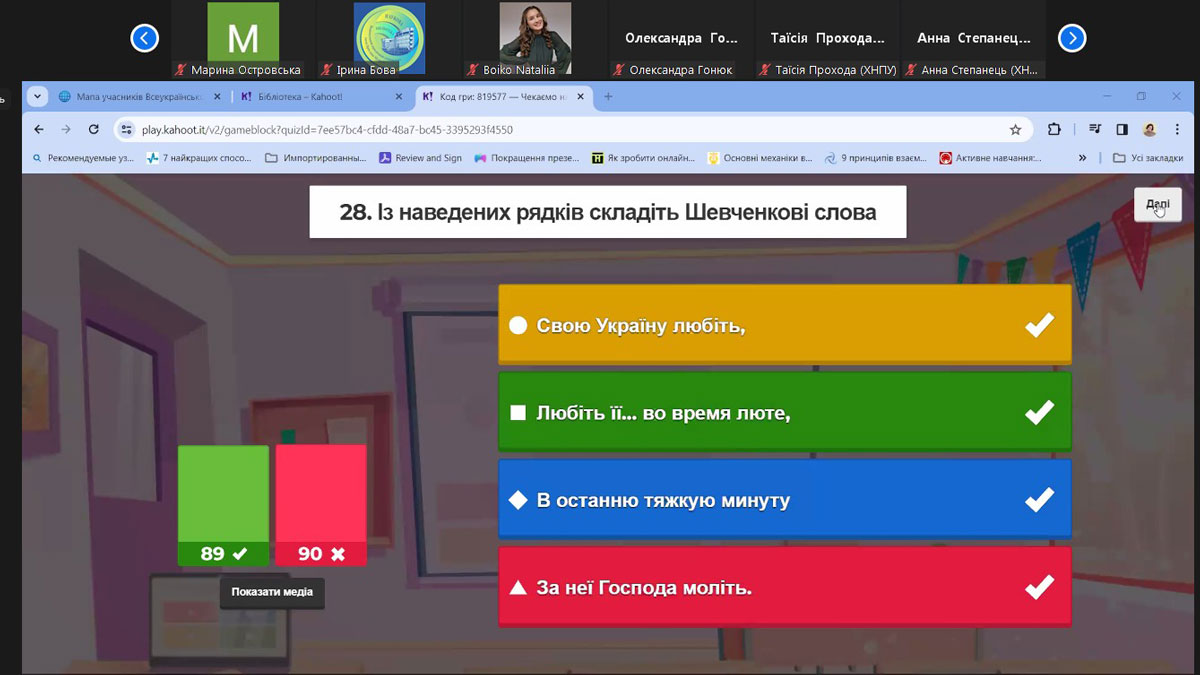Expand the tab search dropdown arrow

click(38, 97)
